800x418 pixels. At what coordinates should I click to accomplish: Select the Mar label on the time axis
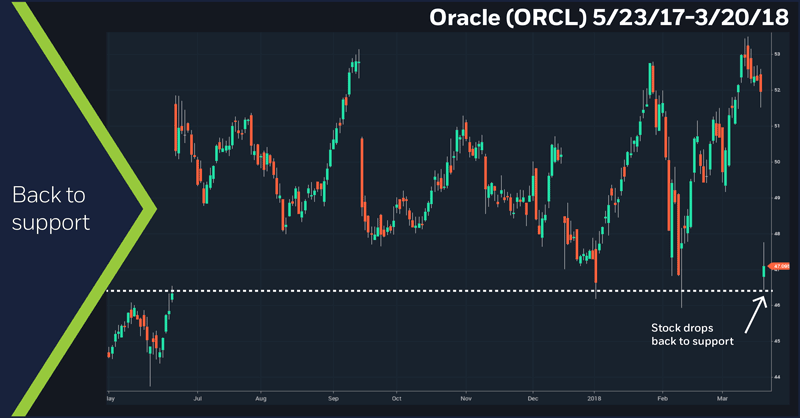(x=720, y=396)
